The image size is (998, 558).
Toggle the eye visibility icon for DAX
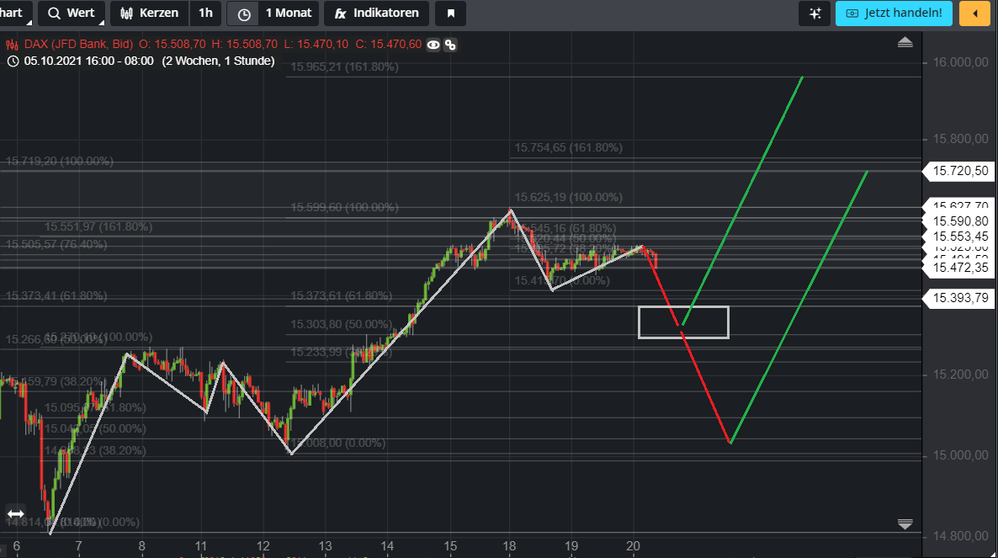(434, 45)
